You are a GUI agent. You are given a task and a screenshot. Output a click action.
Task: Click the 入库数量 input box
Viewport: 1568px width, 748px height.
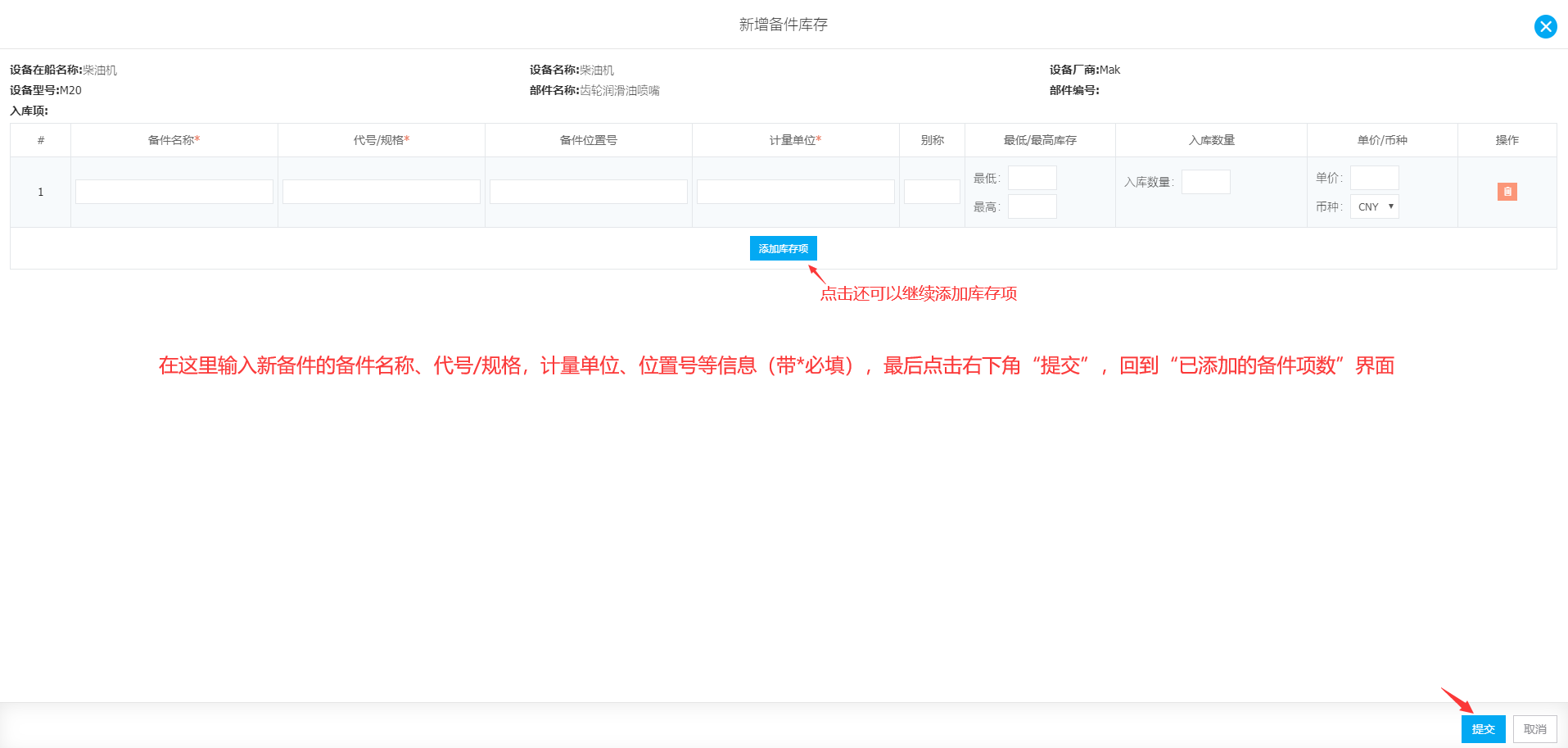pos(1205,182)
